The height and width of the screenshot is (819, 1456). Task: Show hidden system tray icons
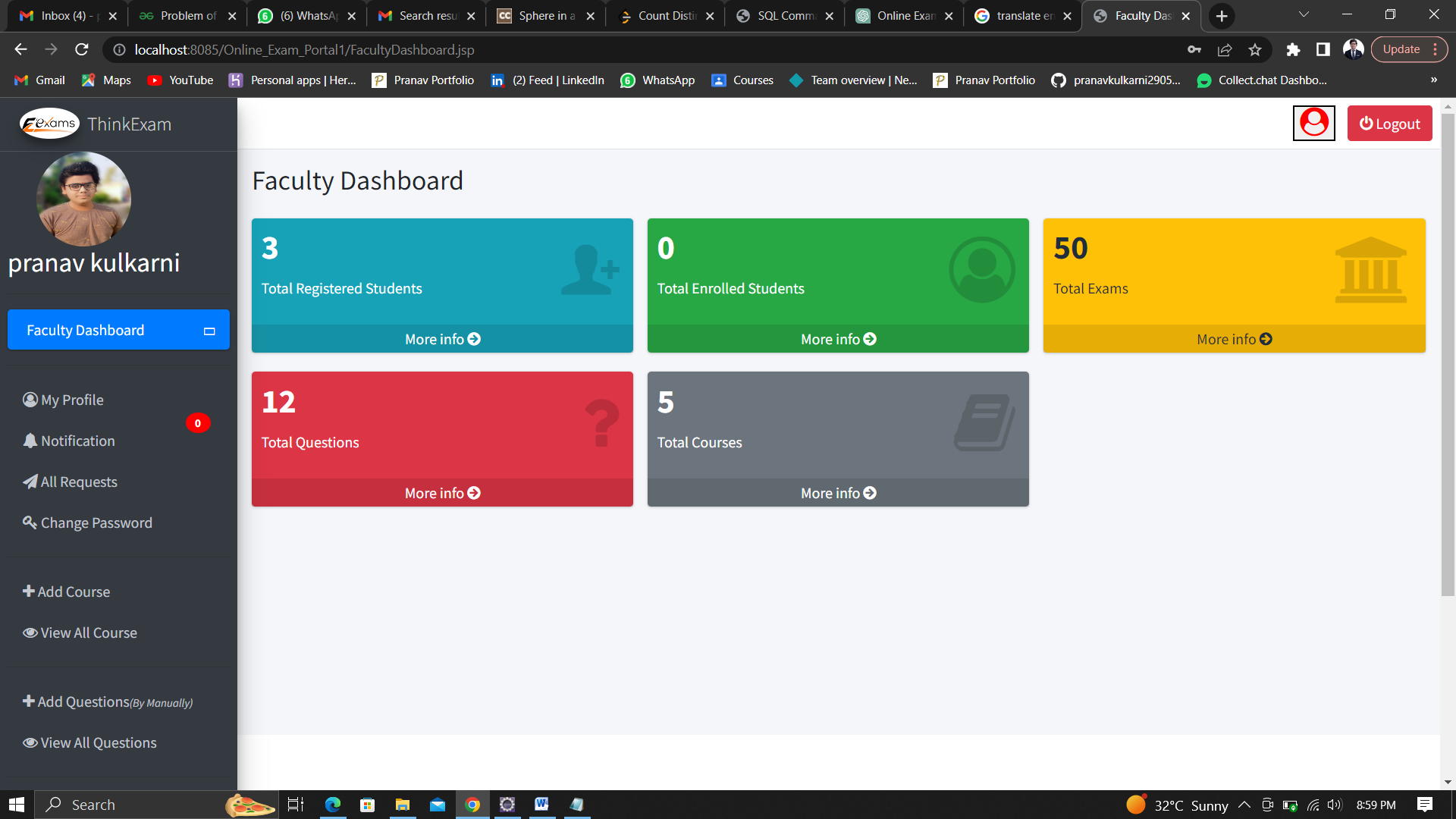pos(1244,805)
